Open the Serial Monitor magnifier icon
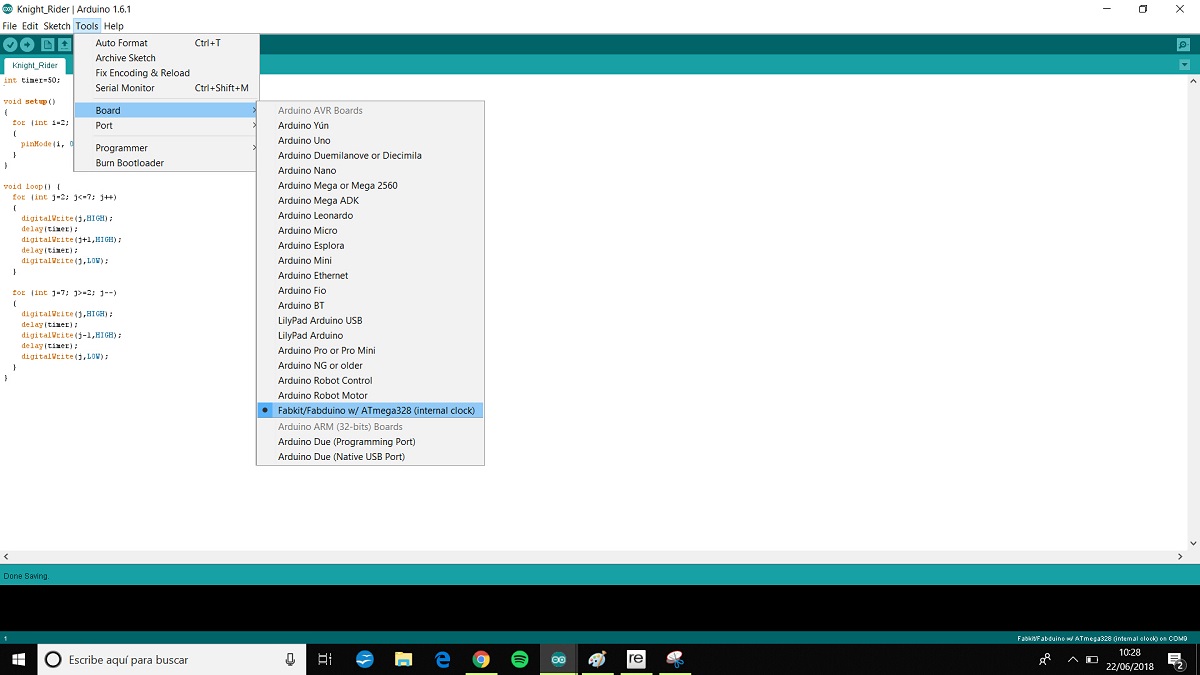Viewport: 1200px width, 675px height. [1184, 45]
